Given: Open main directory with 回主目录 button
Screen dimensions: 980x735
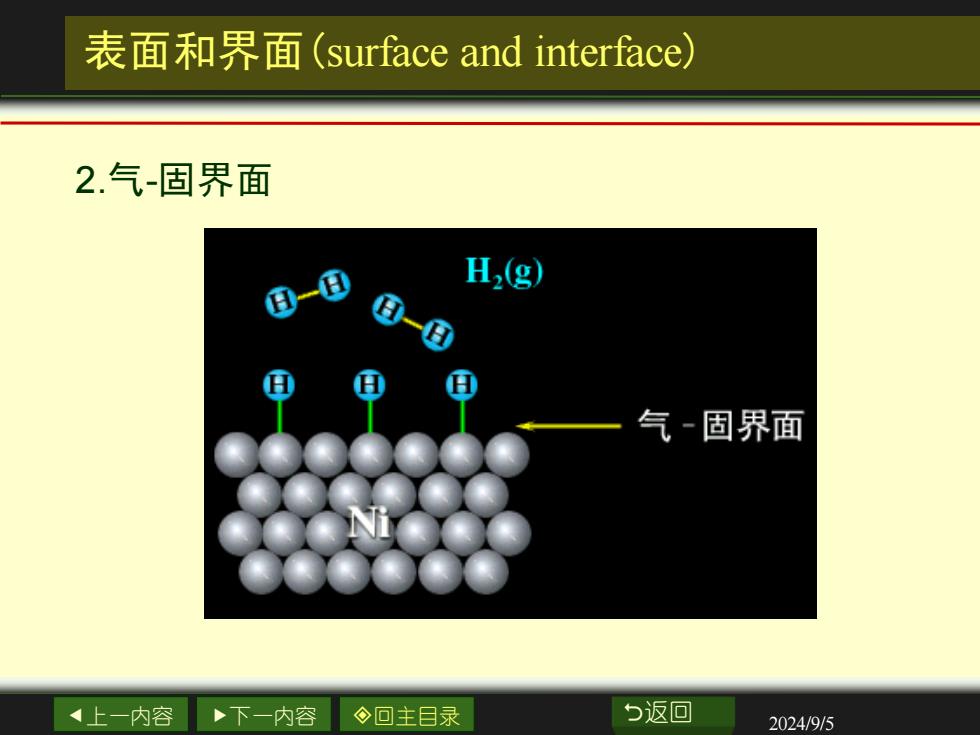Looking at the screenshot, I should tap(407, 714).
